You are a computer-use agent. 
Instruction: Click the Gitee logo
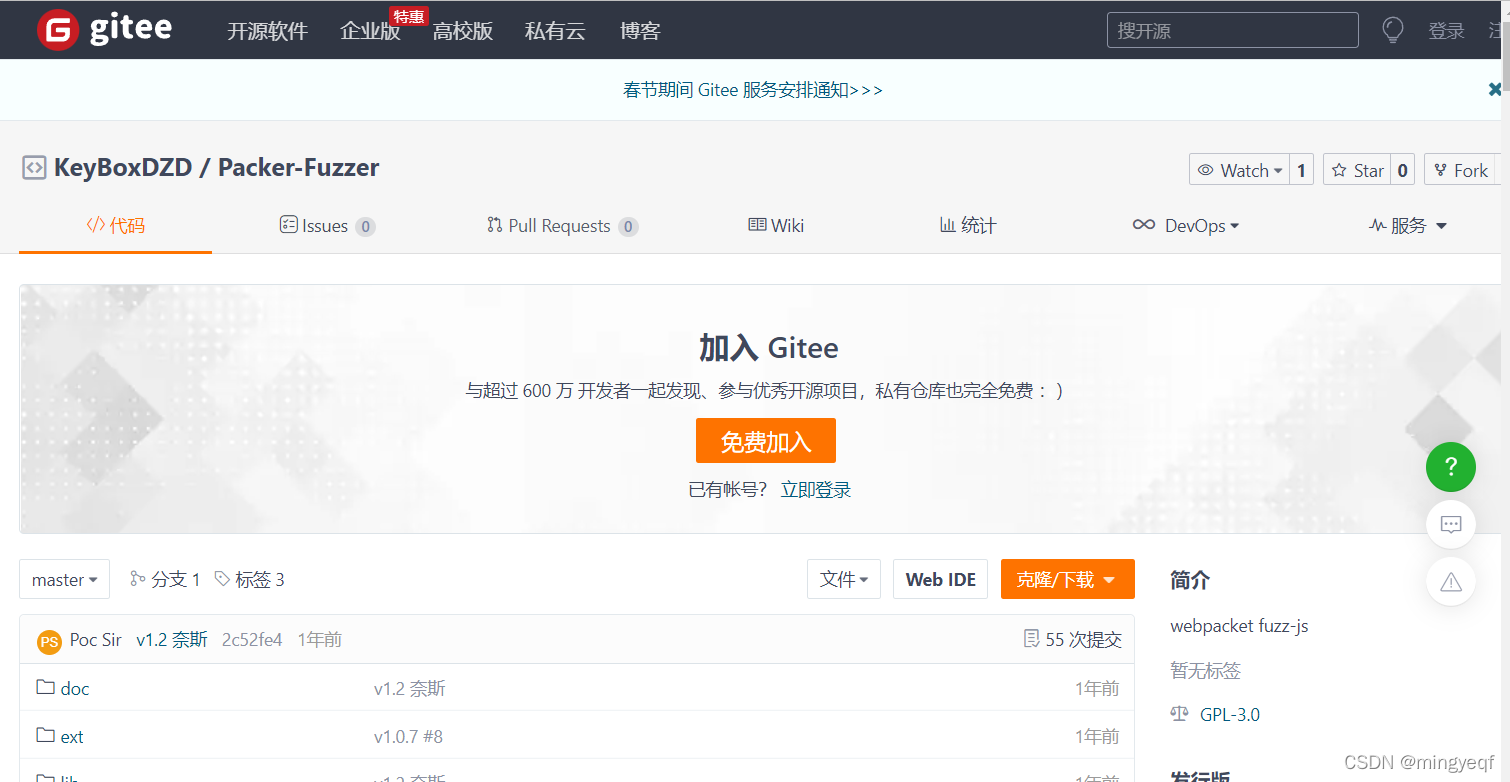[104, 30]
